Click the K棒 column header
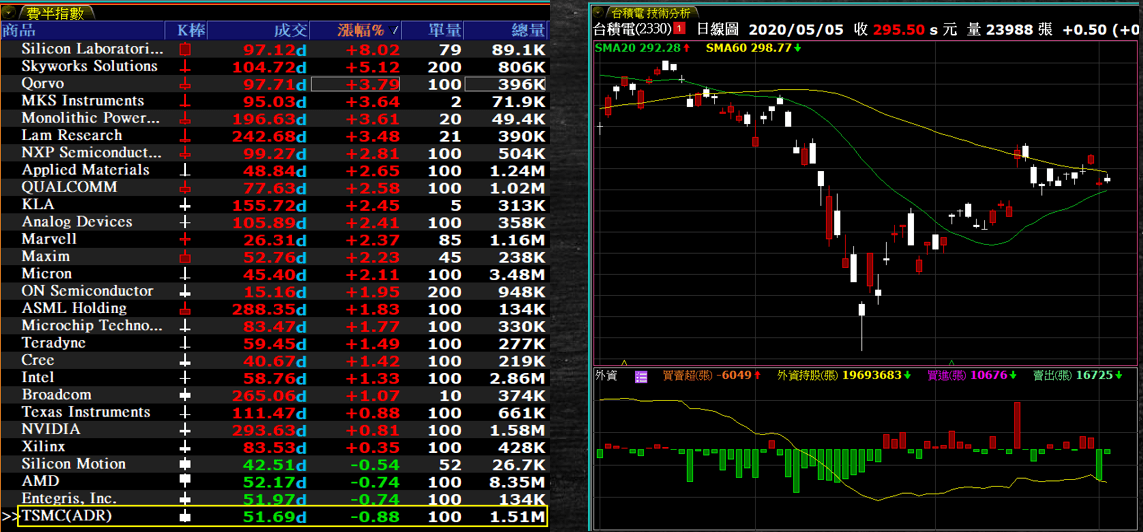This screenshot has height=532, width=1143. tap(192, 31)
